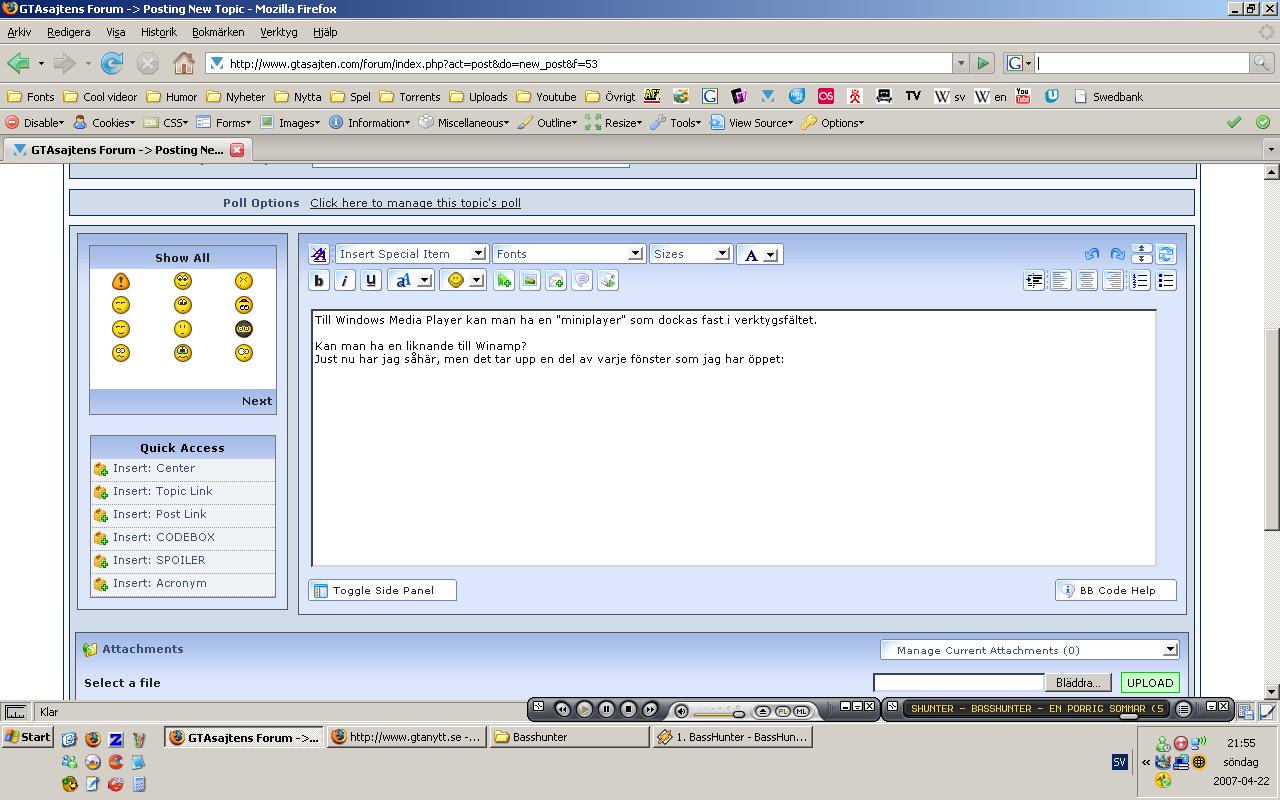Click the redo icon in the editor
1280x800 pixels.
[1117, 254]
